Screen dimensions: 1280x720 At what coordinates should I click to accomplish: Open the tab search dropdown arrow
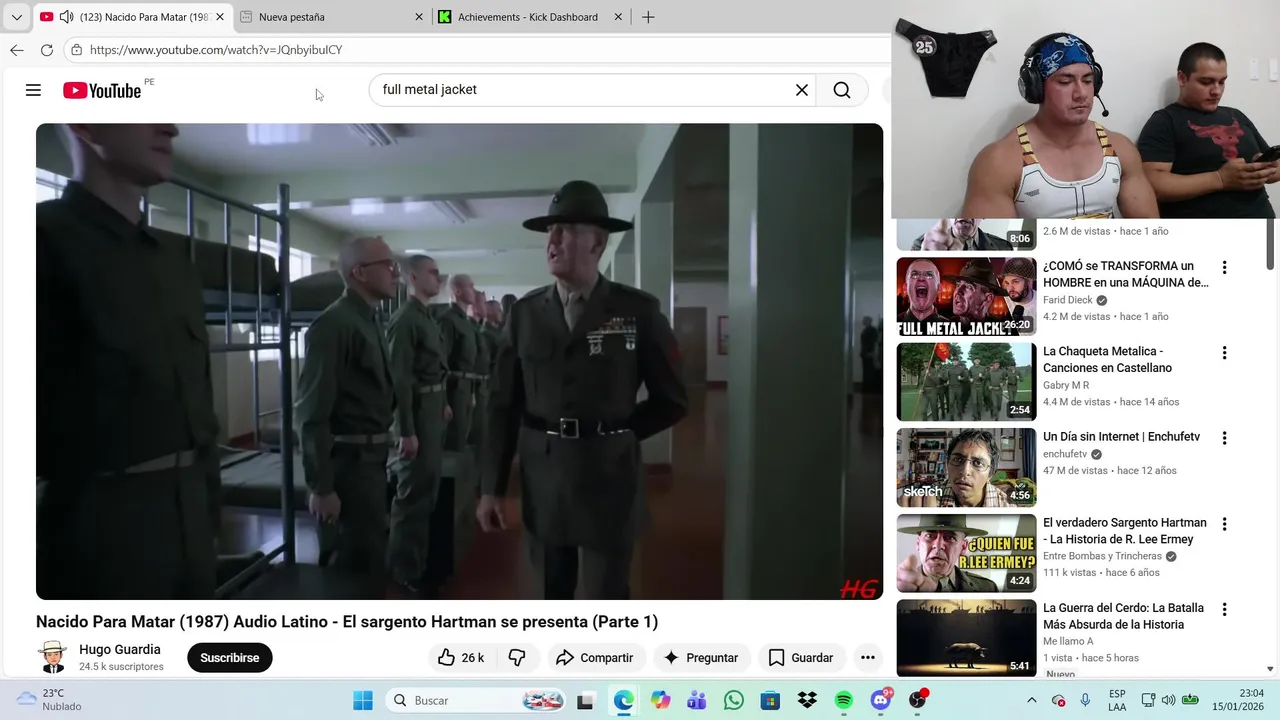pyautogui.click(x=16, y=17)
